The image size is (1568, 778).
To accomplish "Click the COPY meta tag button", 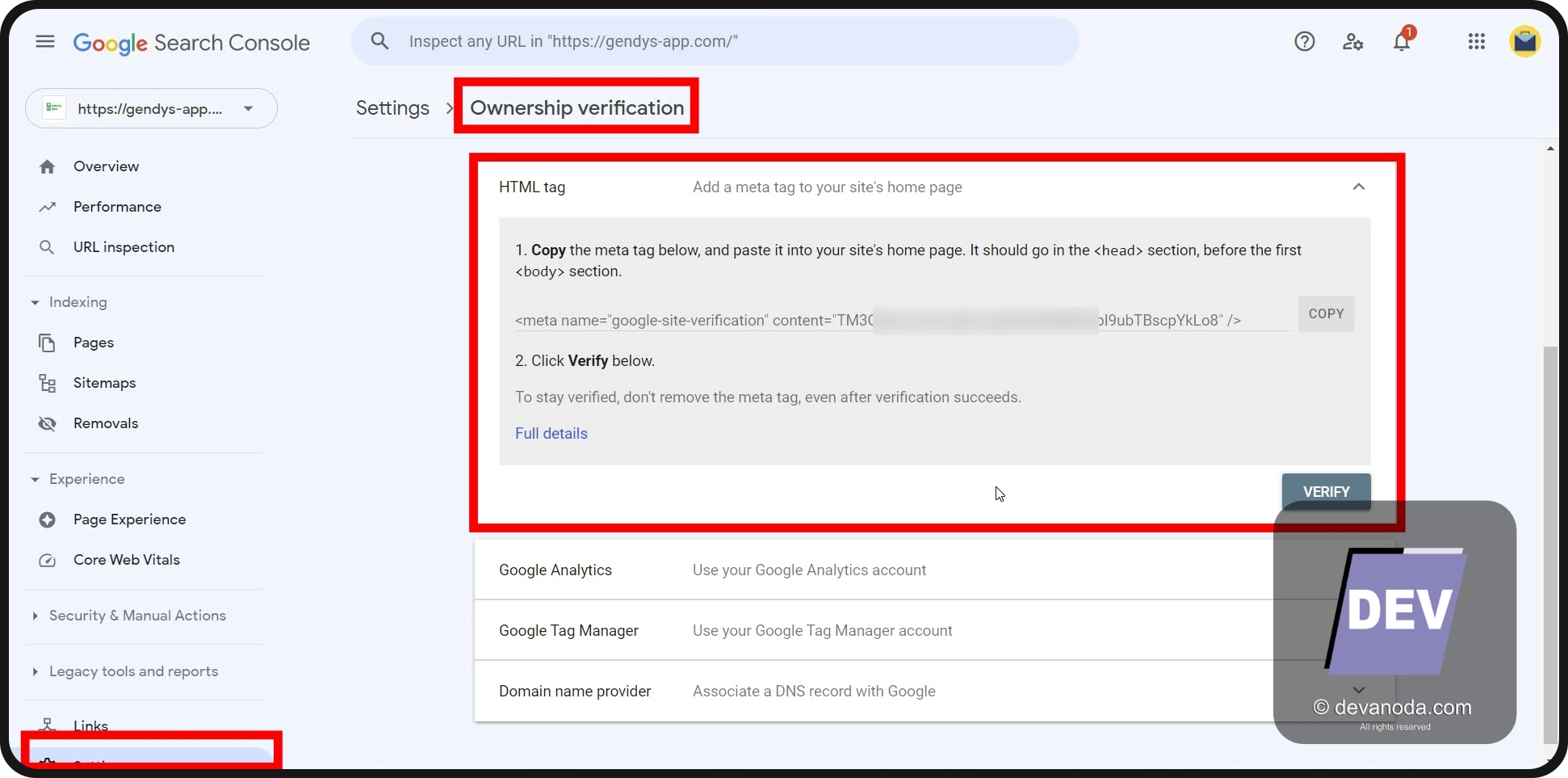I will pyautogui.click(x=1326, y=313).
